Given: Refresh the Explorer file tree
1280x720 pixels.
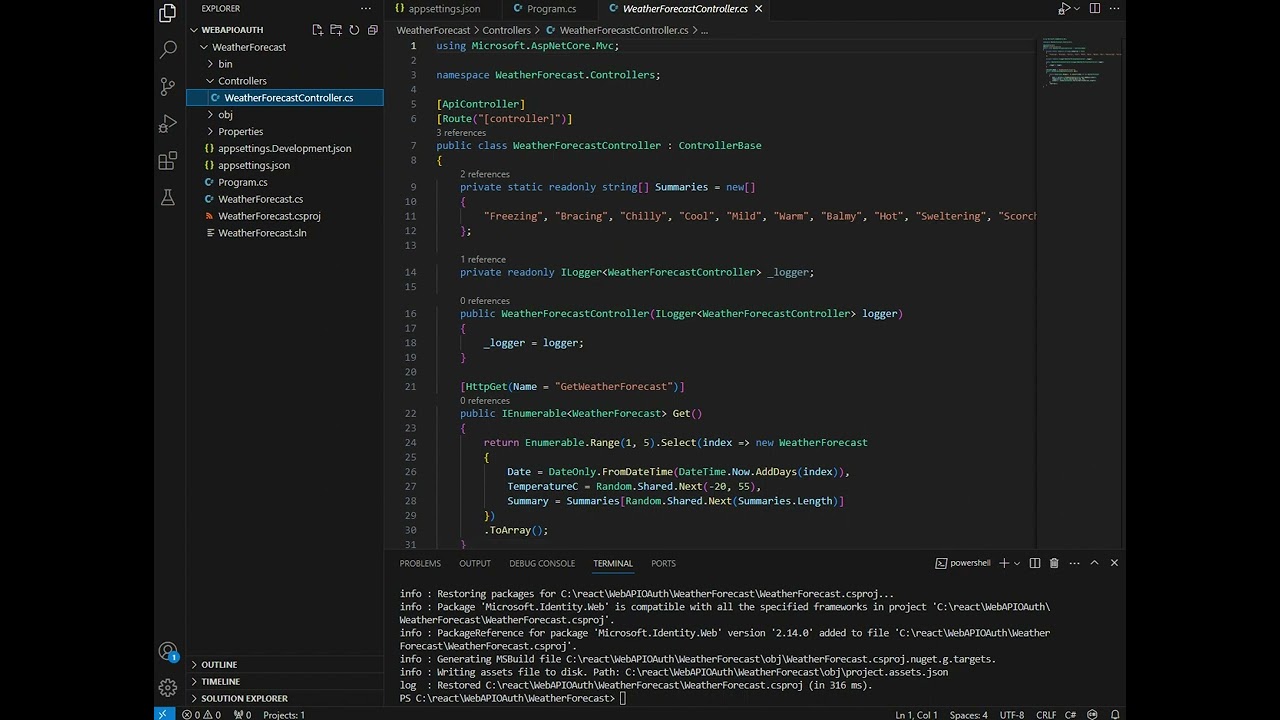Looking at the screenshot, I should [354, 30].
